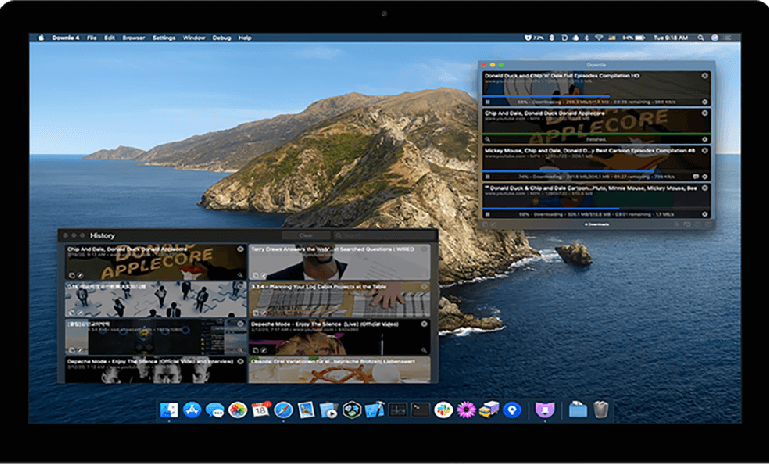Open the purple Downie icon in the Dock
769x464 pixels.
[544, 410]
